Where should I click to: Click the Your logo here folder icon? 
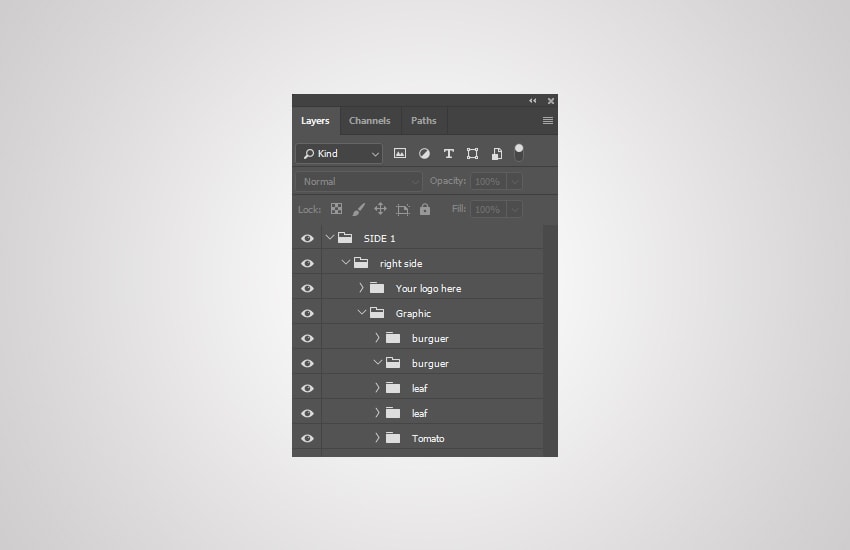coord(377,288)
